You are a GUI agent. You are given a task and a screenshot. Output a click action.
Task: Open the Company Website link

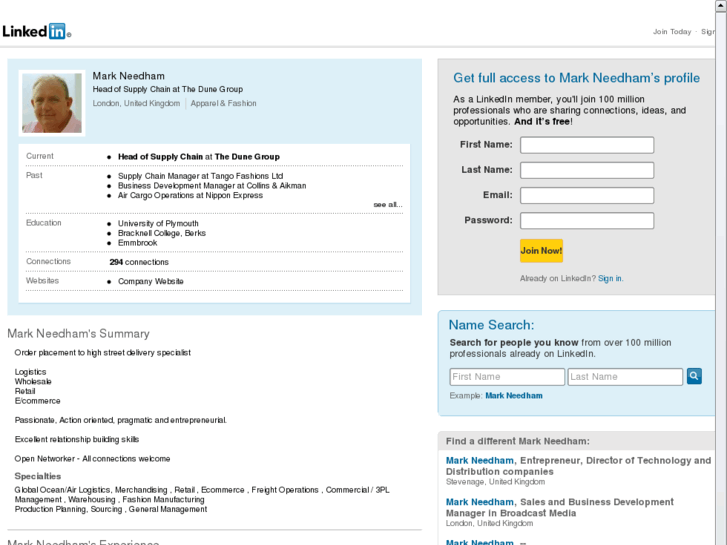click(151, 281)
